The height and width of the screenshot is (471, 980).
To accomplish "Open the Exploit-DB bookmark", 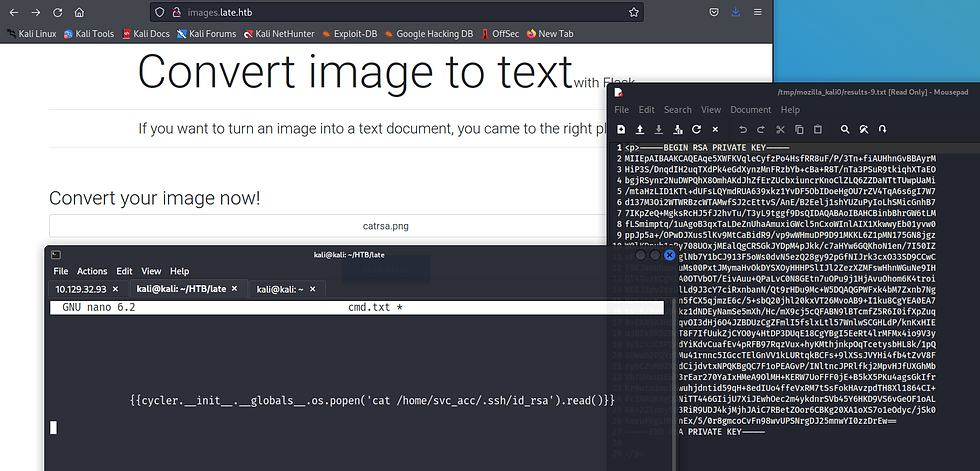I will [349, 34].
